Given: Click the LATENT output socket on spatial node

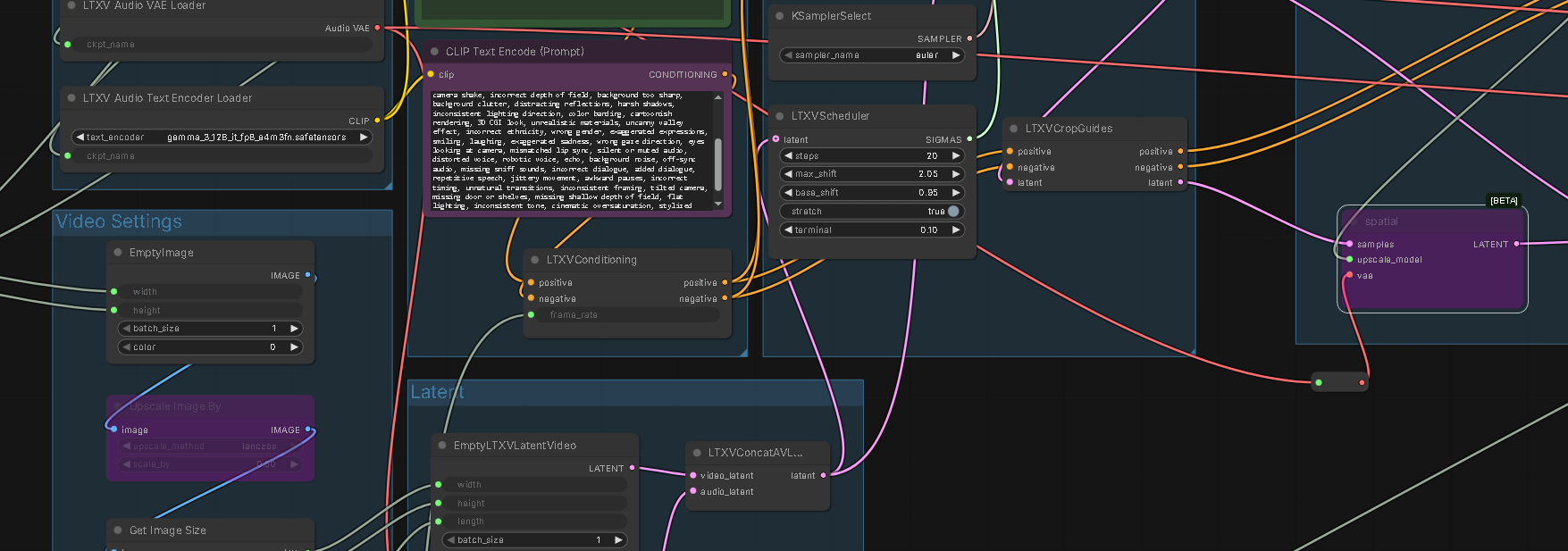Looking at the screenshot, I should pyautogui.click(x=1516, y=244).
